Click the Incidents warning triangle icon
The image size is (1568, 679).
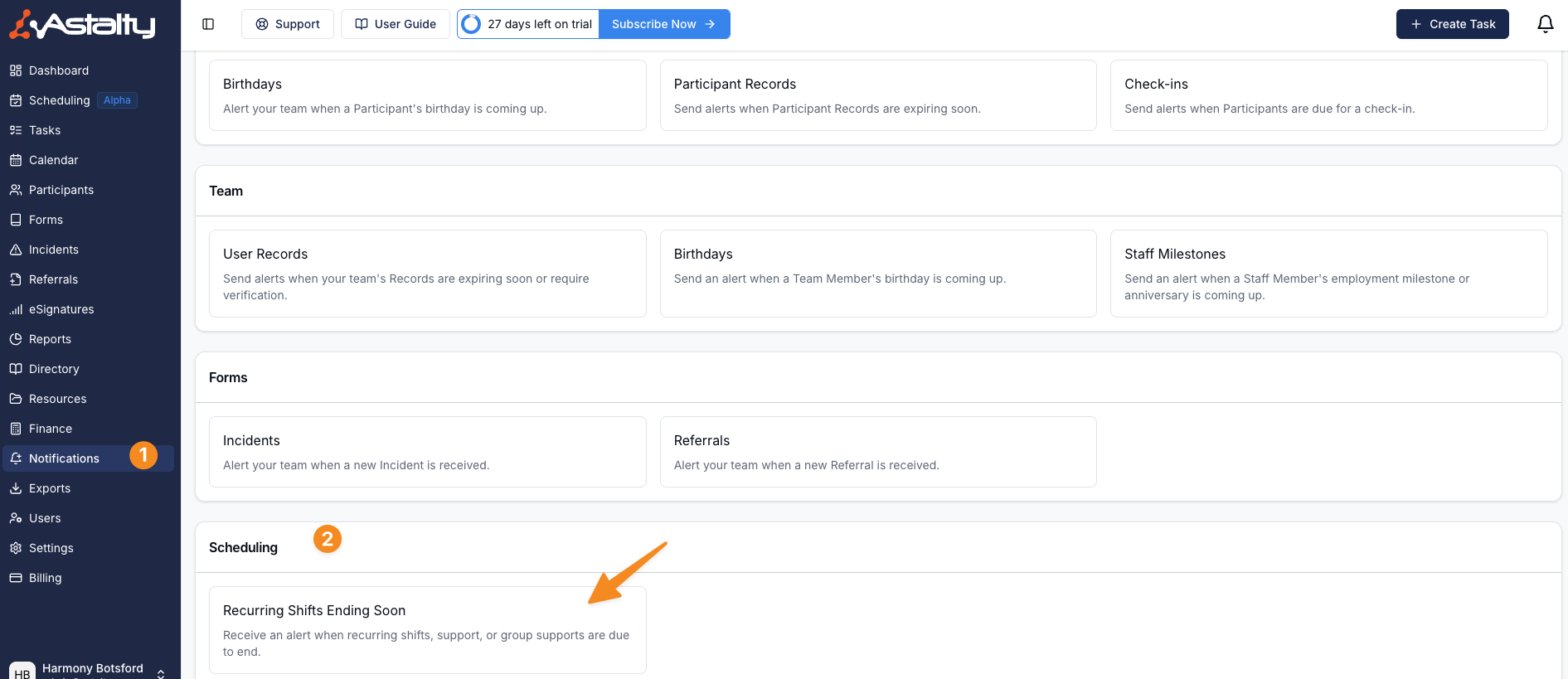coord(16,250)
